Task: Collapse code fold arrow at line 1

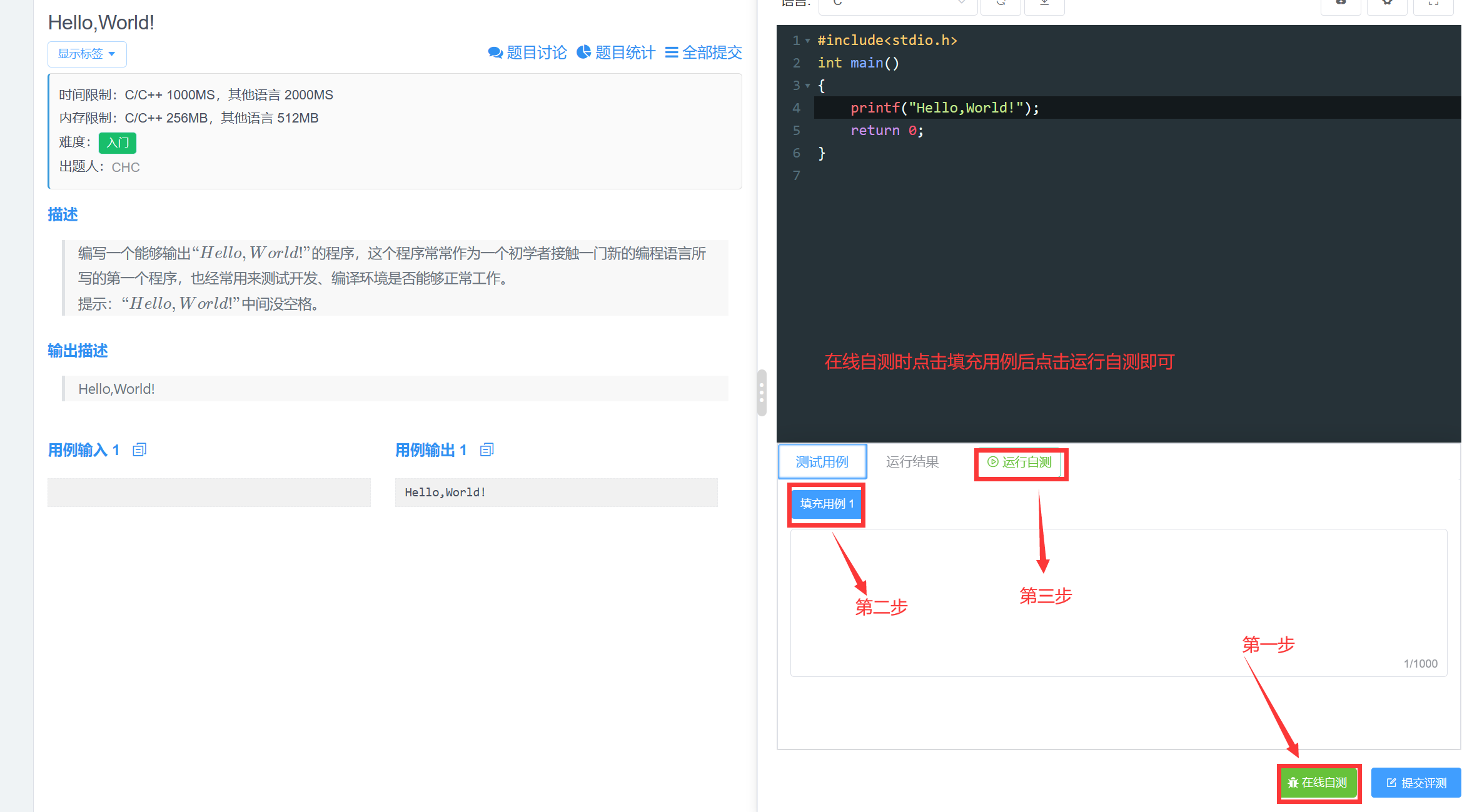Action: (x=807, y=41)
